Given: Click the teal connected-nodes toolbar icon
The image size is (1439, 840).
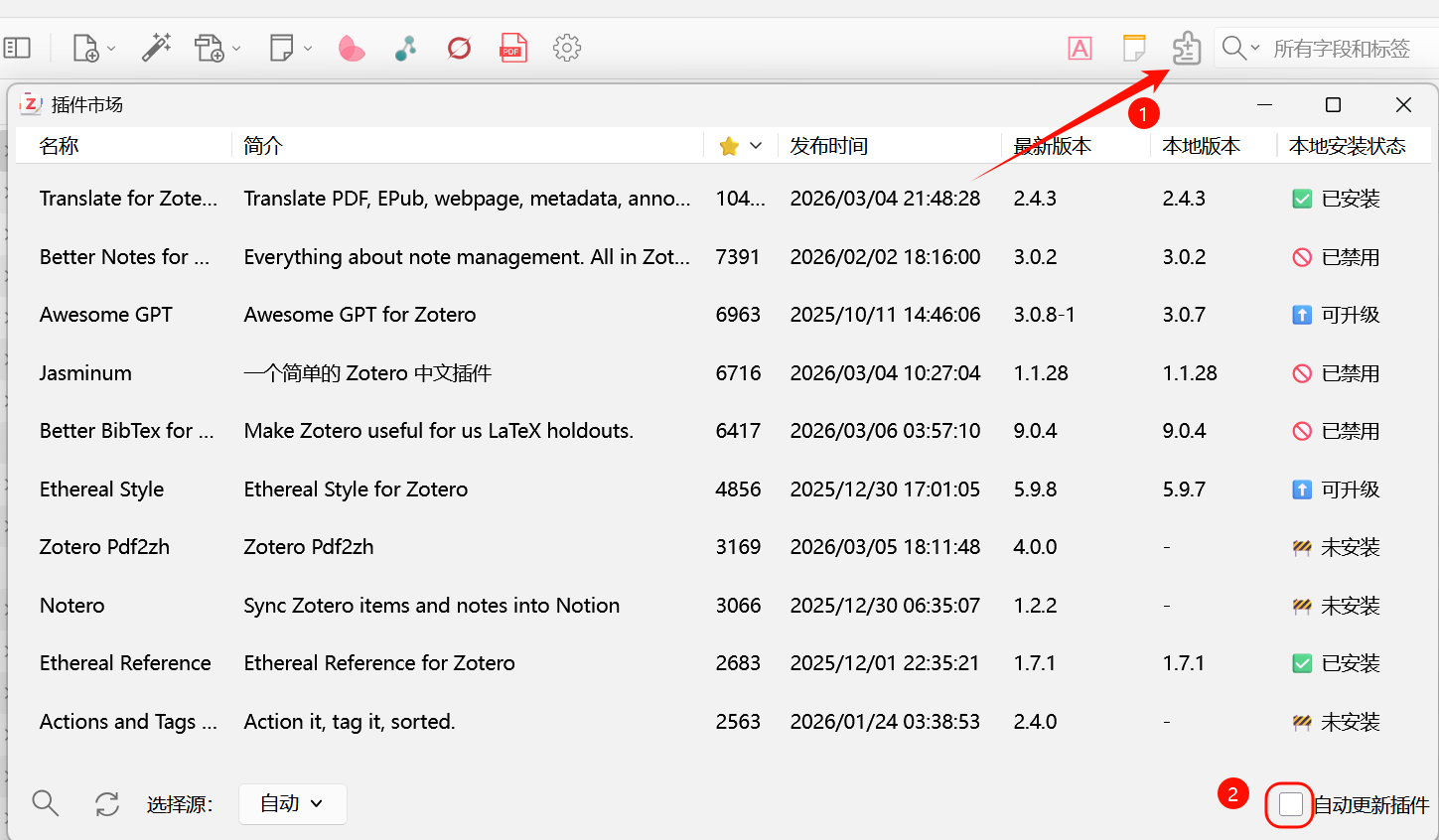Looking at the screenshot, I should 405,48.
